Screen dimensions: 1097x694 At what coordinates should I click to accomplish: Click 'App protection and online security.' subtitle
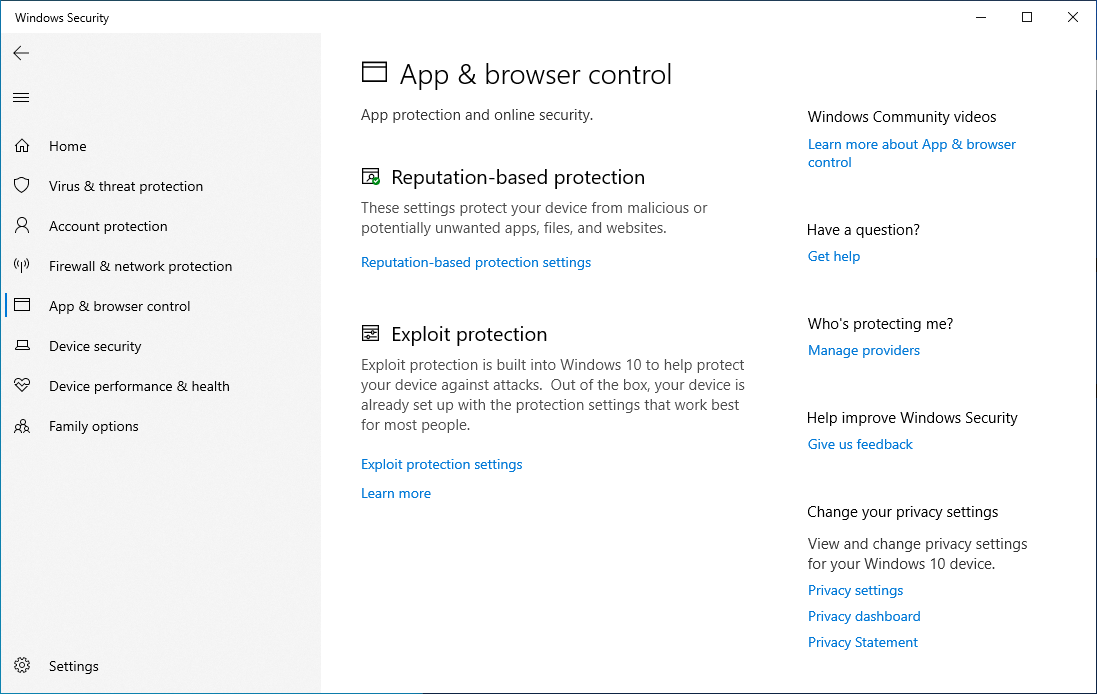pos(476,115)
